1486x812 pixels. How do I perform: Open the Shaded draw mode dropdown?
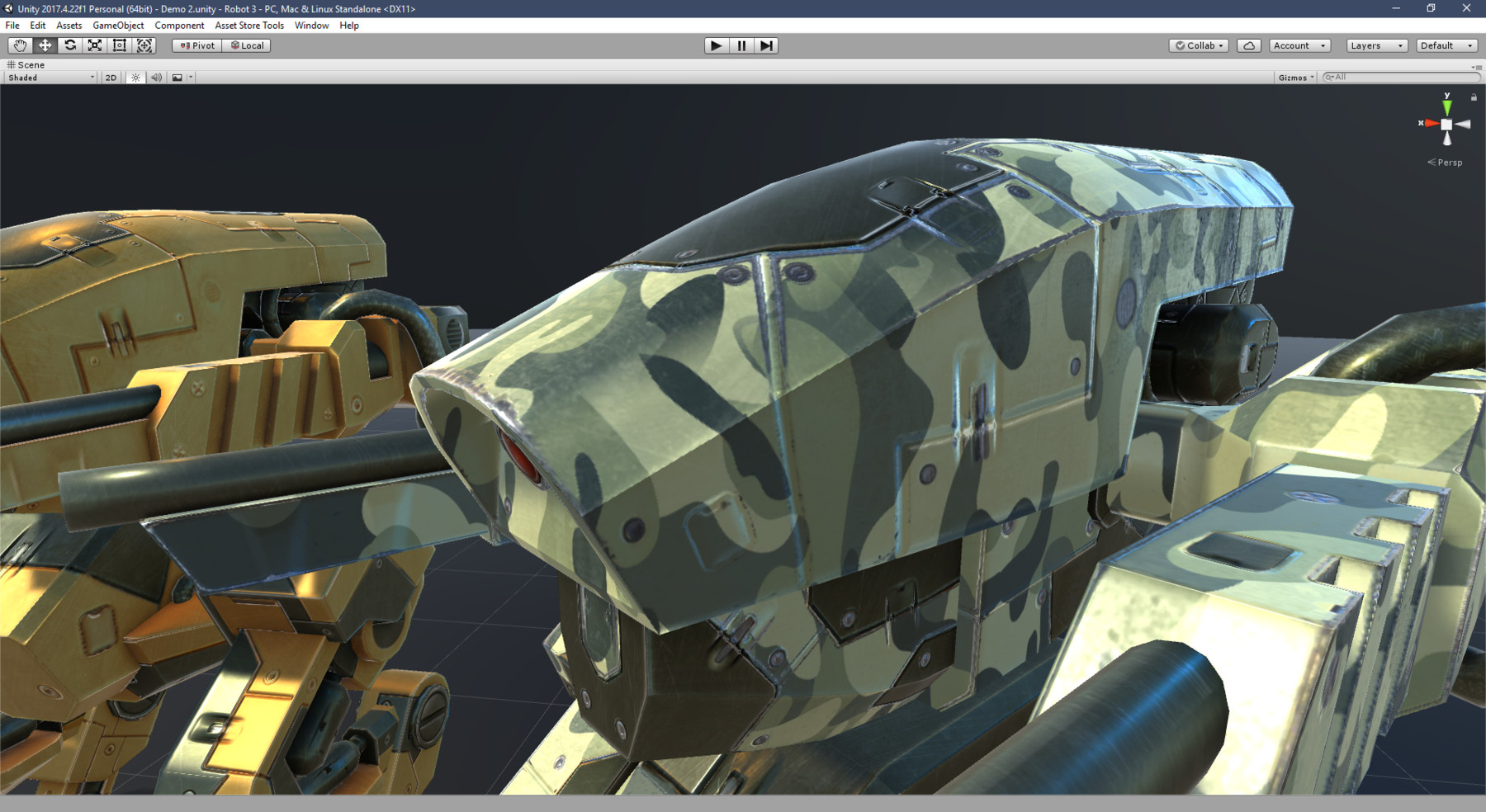pos(47,77)
